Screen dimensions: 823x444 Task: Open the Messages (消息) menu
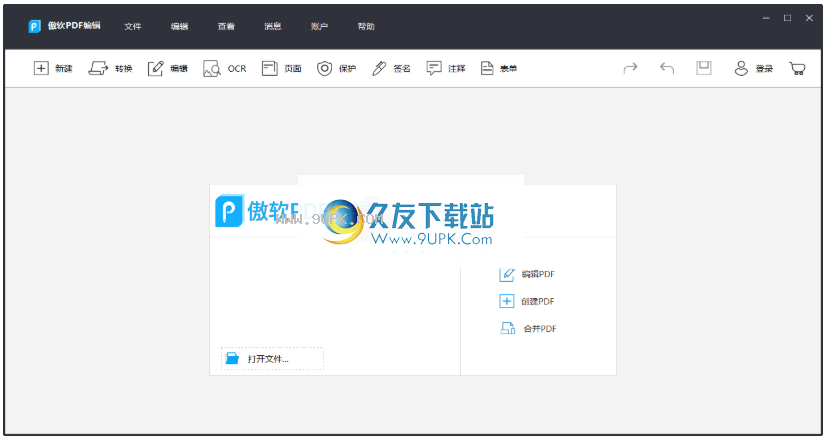tap(273, 26)
